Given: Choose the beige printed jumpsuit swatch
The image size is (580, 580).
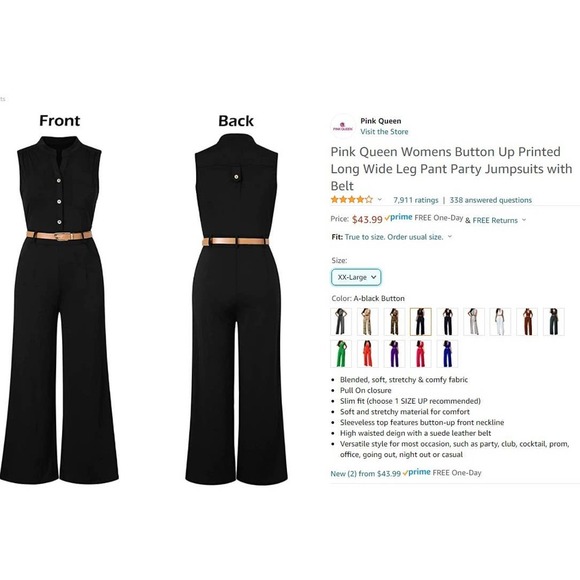Looking at the screenshot, I should click(x=367, y=321).
